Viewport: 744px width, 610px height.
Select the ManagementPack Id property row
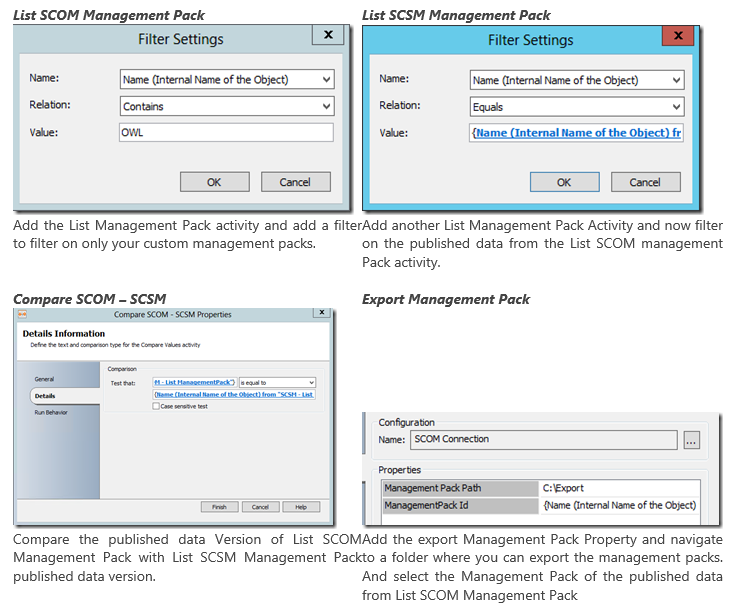pos(541,506)
